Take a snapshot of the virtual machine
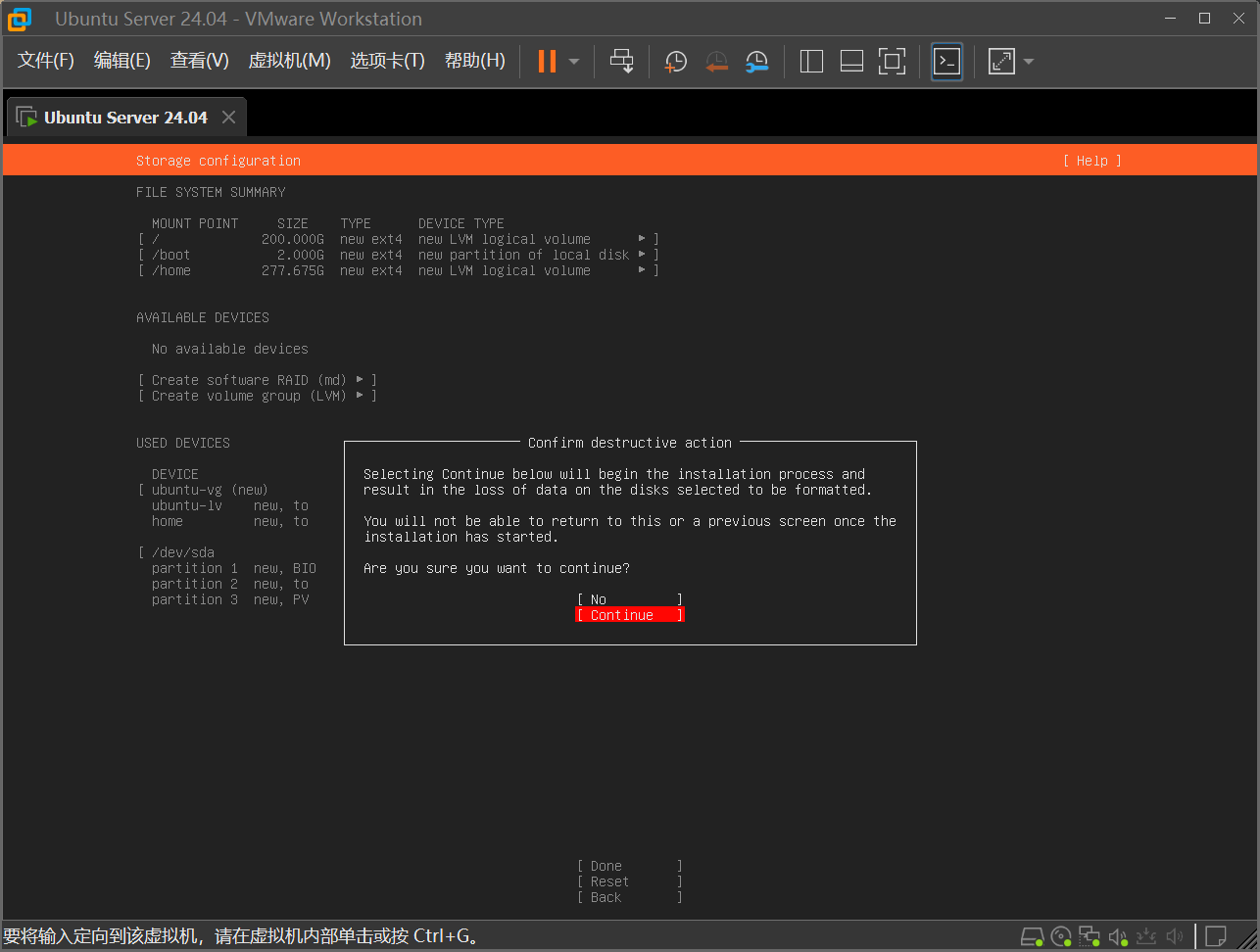 pyautogui.click(x=675, y=62)
